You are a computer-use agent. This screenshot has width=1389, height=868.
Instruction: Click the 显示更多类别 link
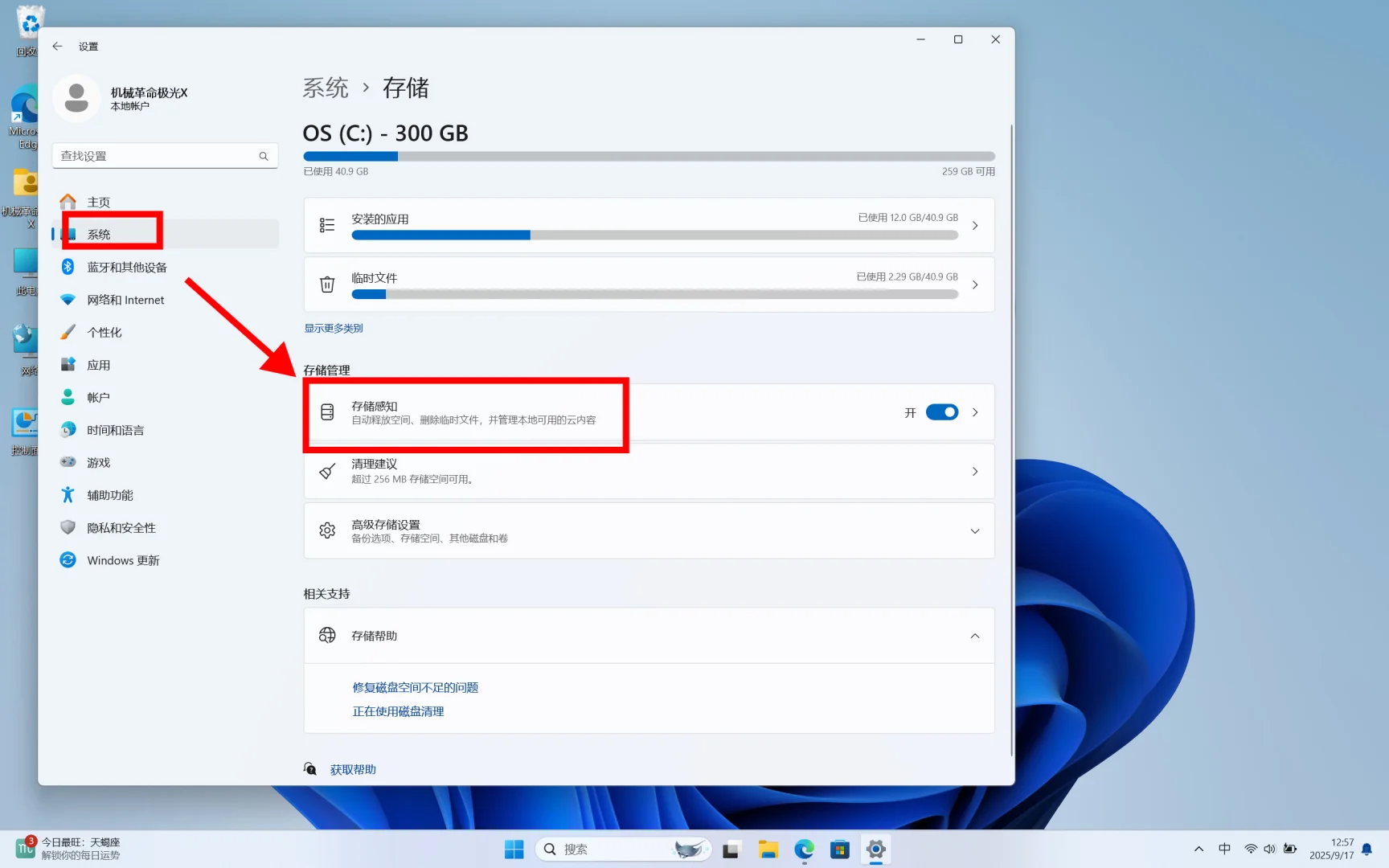pyautogui.click(x=333, y=327)
